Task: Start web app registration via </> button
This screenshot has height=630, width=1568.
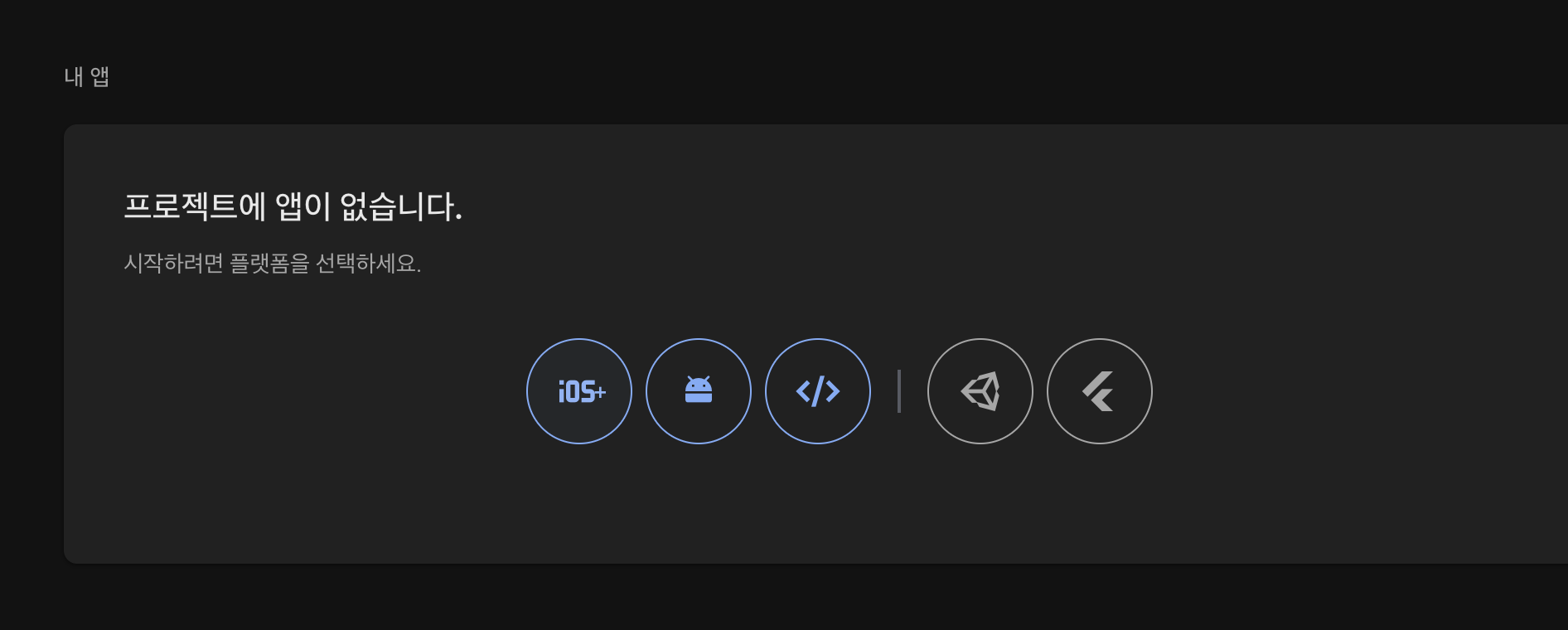Action: 818,391
